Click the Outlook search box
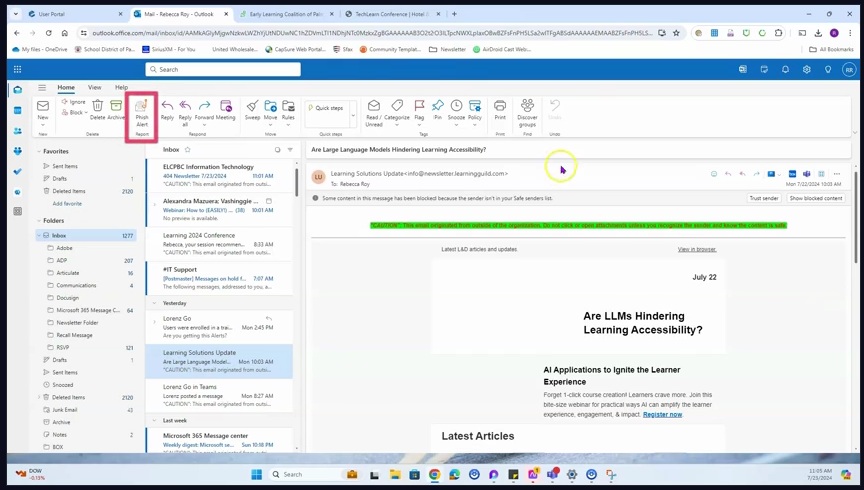 click(x=223, y=69)
